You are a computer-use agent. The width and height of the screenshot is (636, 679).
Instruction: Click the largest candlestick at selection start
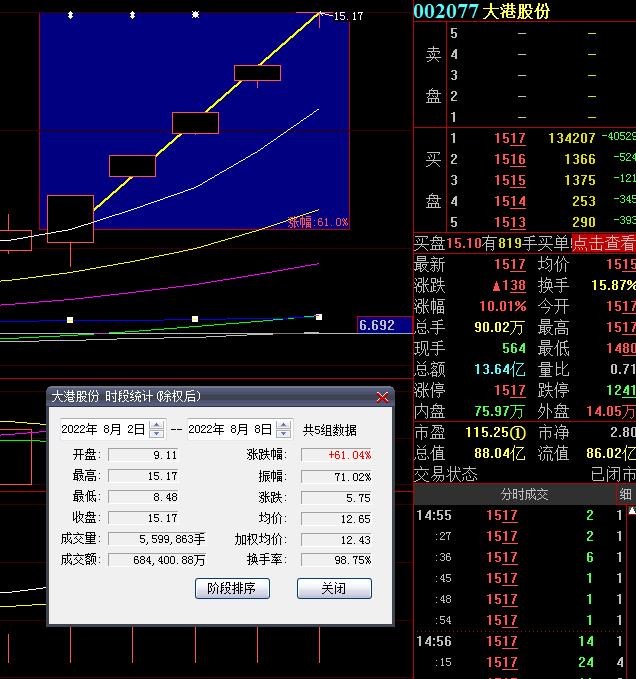point(70,219)
